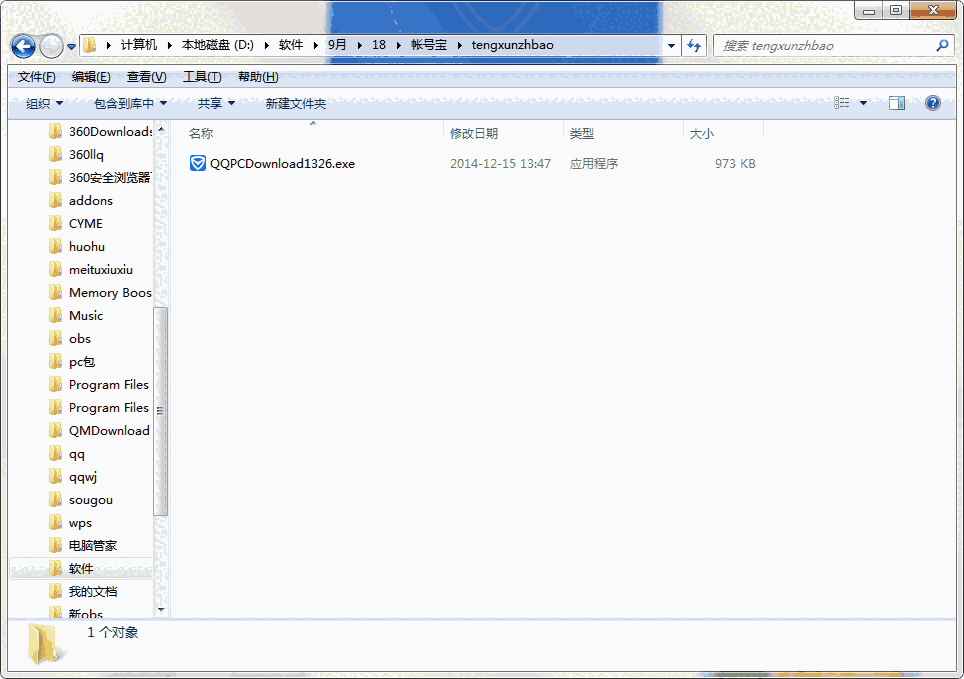The height and width of the screenshot is (679, 964).
Task: Open the 组织 dropdown menu
Action: tap(45, 102)
